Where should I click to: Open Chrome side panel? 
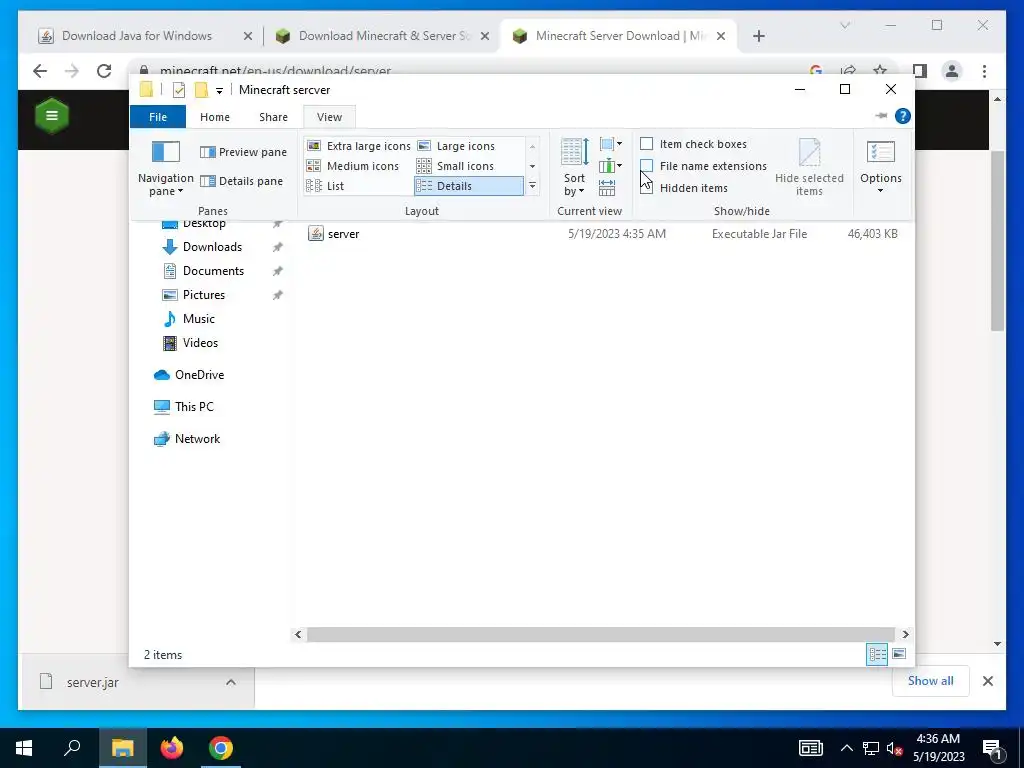[x=920, y=71]
